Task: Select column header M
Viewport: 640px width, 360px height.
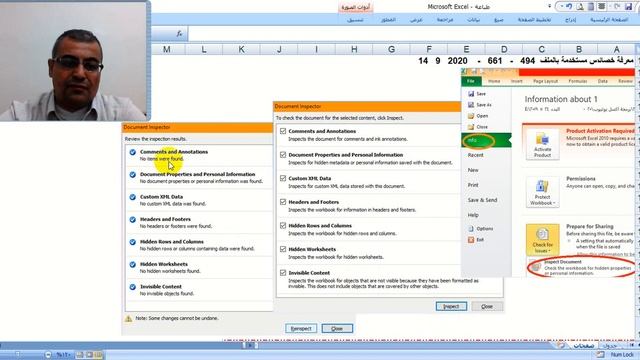Action: [167, 49]
